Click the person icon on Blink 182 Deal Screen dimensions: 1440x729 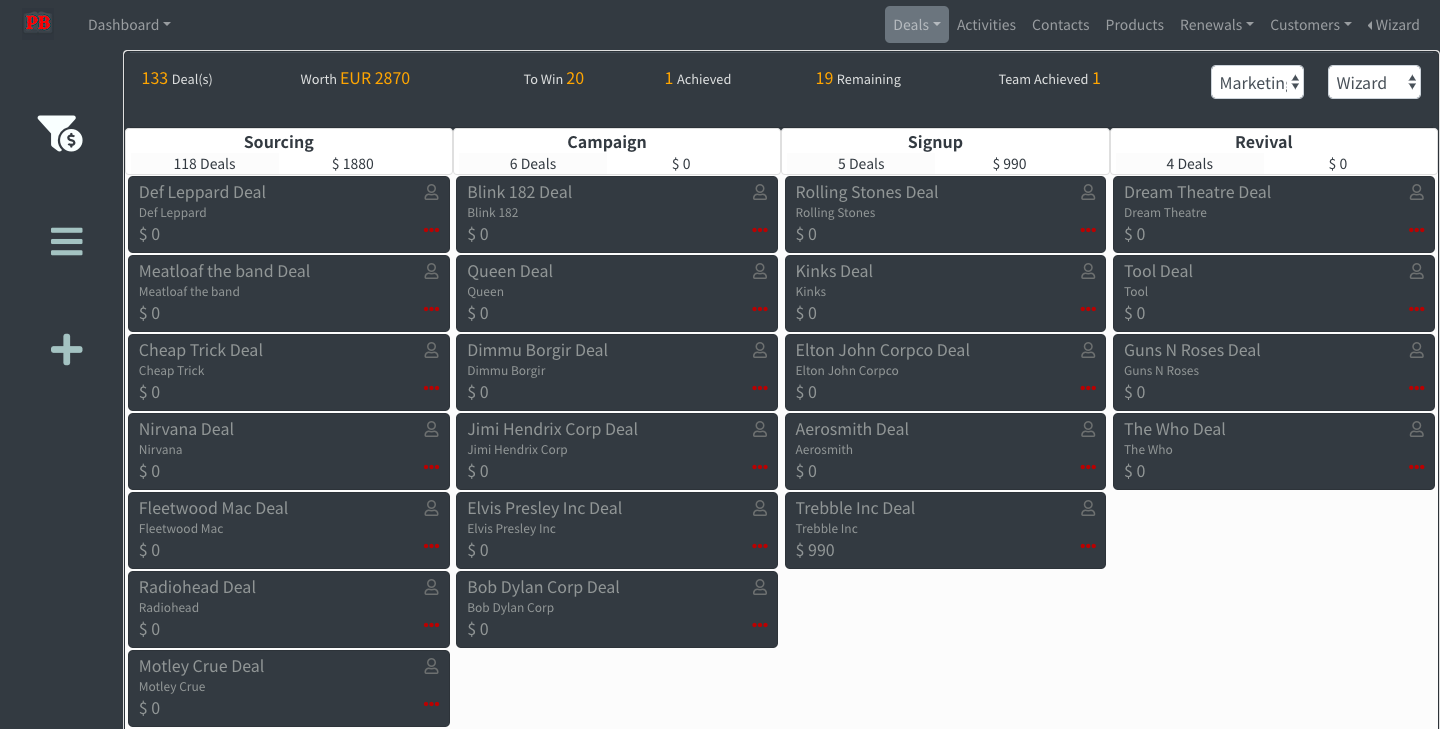point(760,192)
